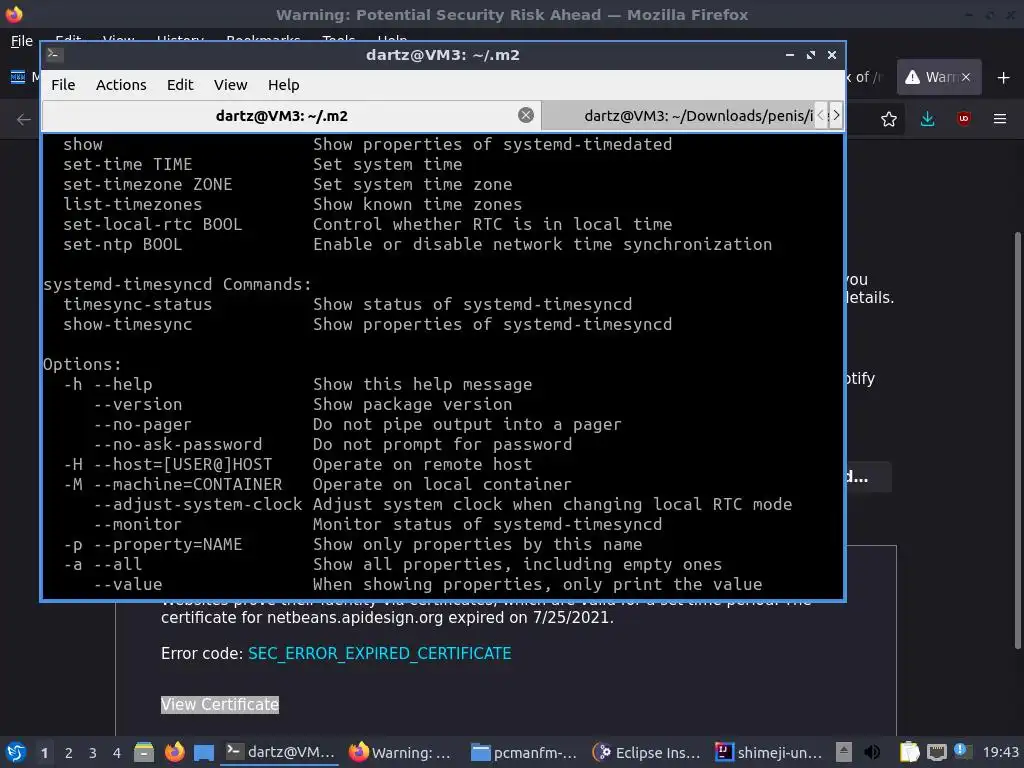The image size is (1024, 768).
Task: Open the removable media tray icon
Action: (x=844, y=752)
